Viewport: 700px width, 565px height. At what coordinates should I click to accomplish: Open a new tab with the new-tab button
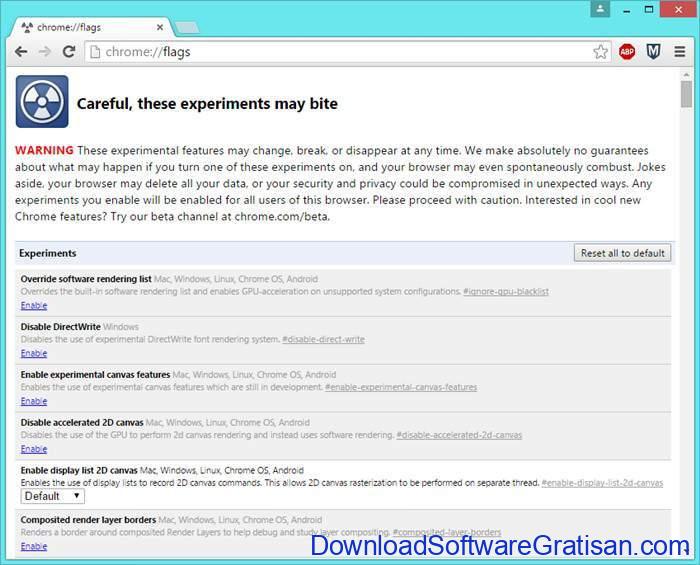[187, 28]
